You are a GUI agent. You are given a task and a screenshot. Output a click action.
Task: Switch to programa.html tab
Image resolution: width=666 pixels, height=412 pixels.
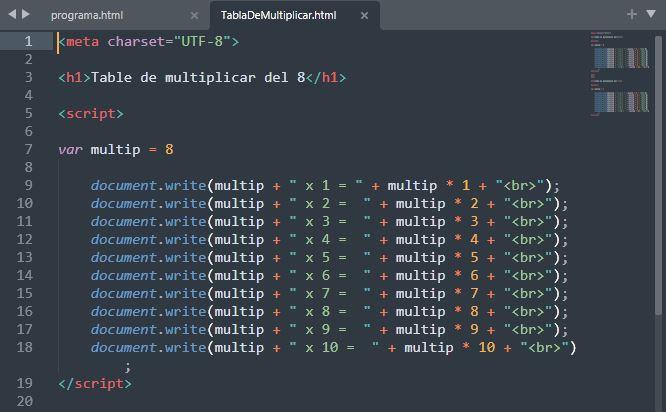[87, 15]
